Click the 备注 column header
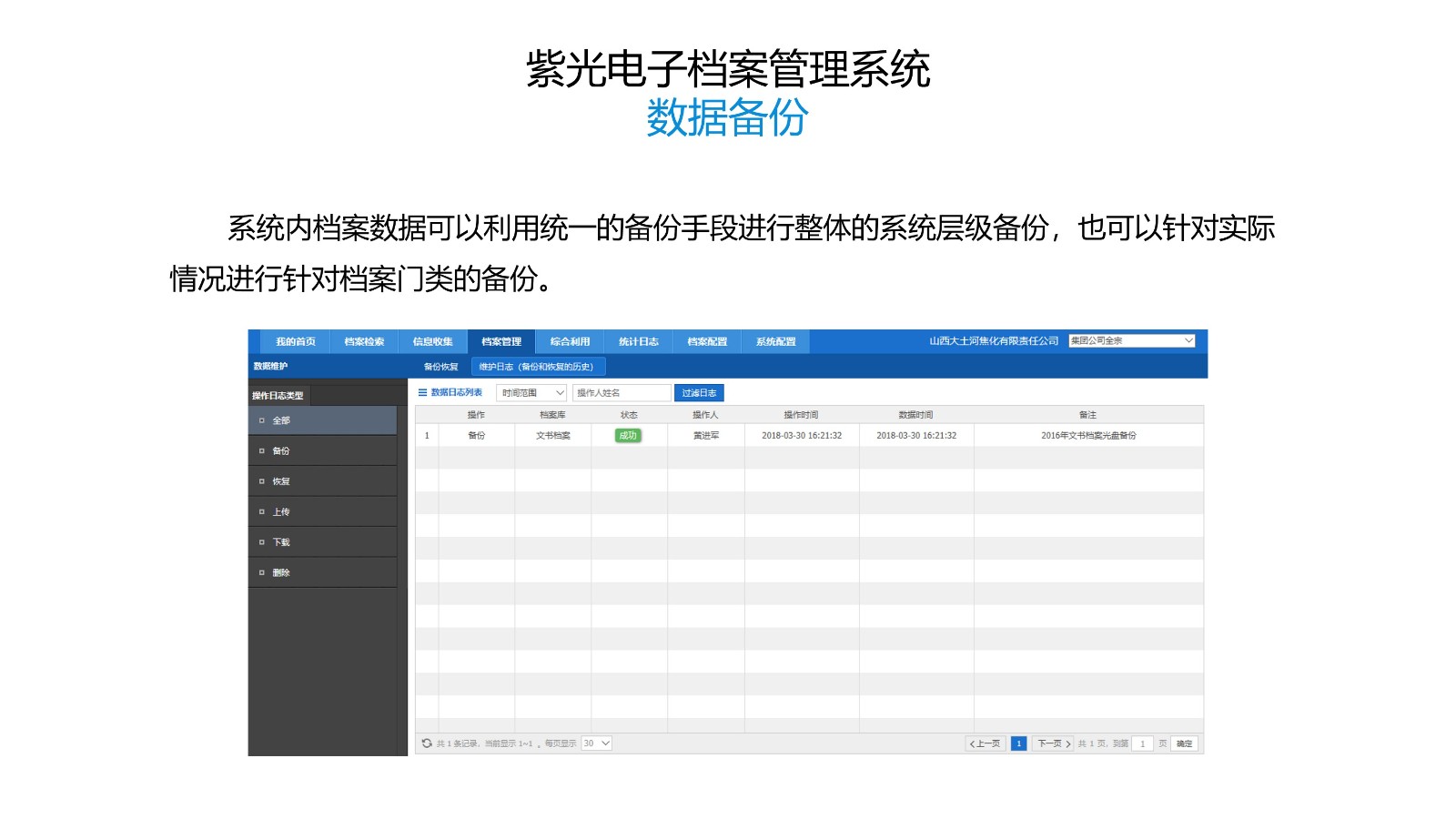Viewport: 1456px width, 819px height. click(x=1087, y=415)
